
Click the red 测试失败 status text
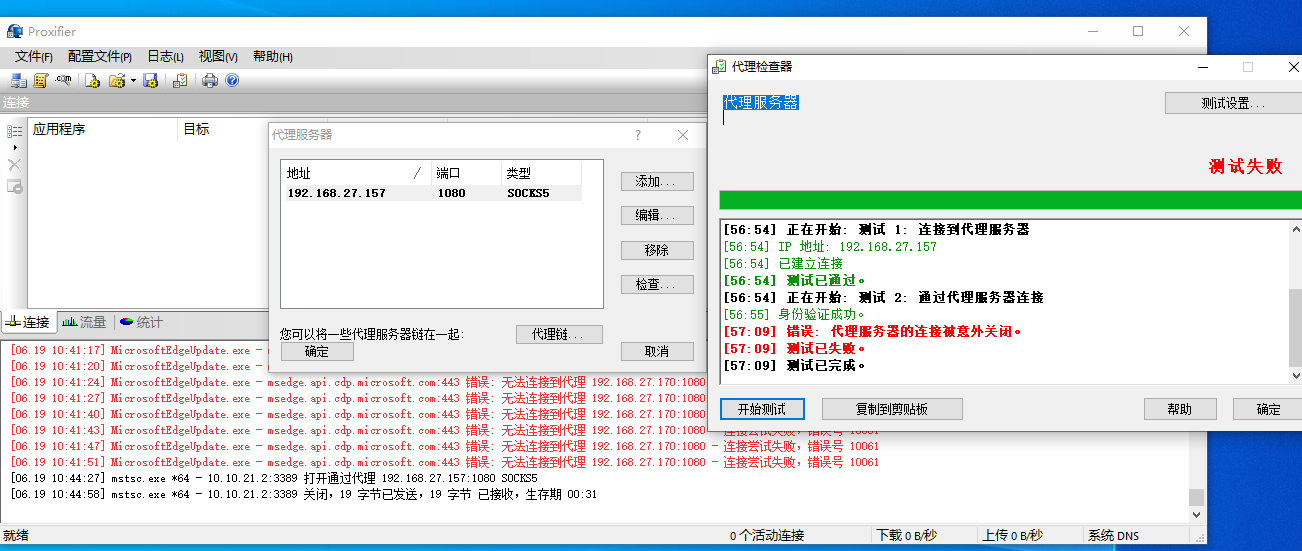pyautogui.click(x=1246, y=166)
